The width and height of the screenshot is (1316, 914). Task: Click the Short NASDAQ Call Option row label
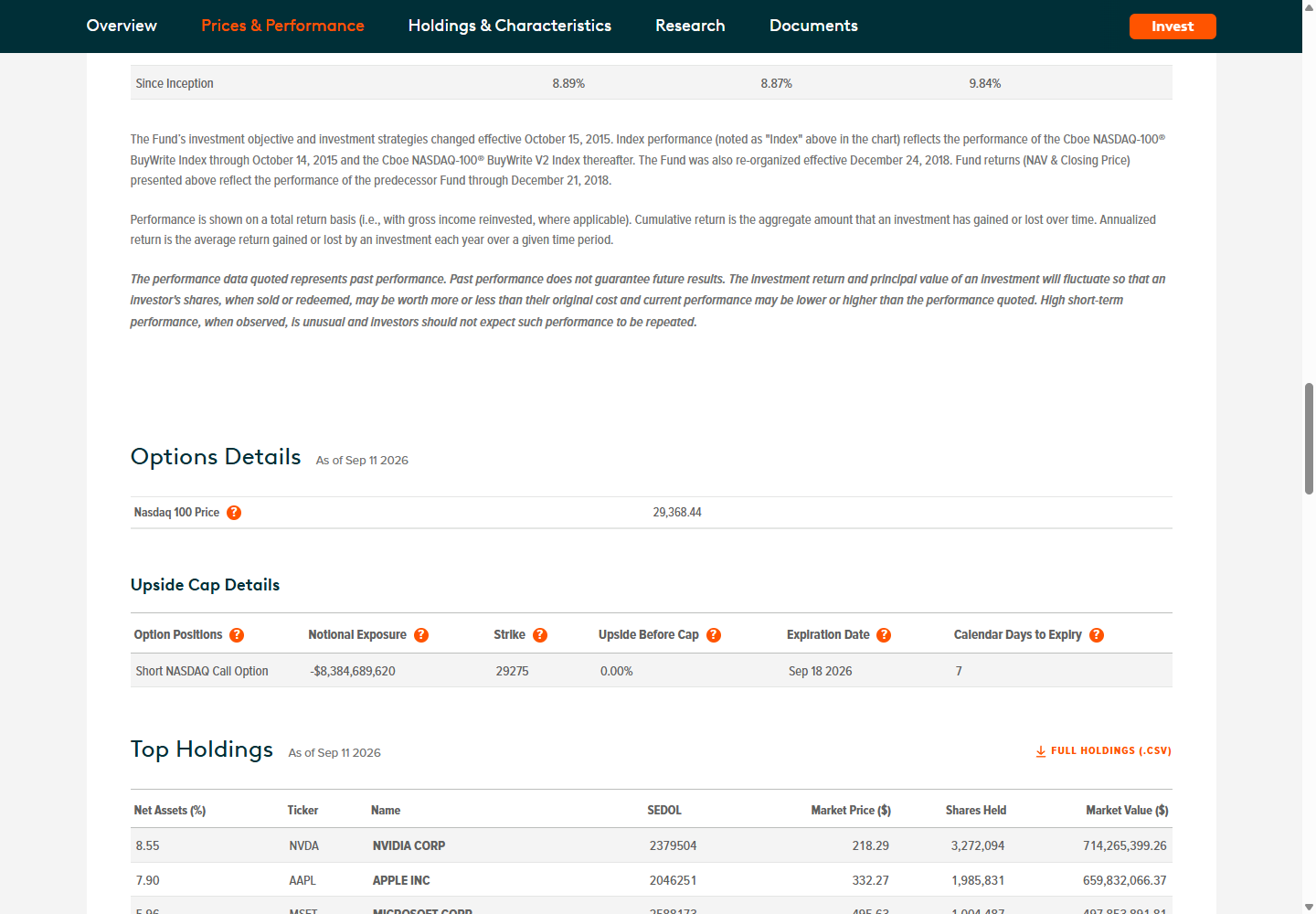tap(202, 671)
